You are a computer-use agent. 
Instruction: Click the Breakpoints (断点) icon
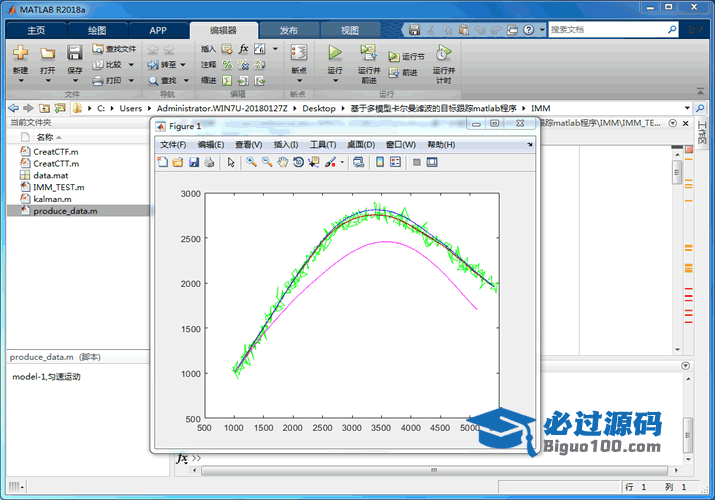298,54
